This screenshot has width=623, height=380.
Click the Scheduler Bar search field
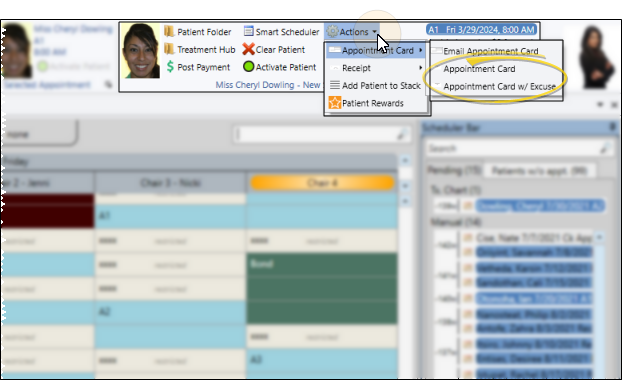tap(520, 149)
